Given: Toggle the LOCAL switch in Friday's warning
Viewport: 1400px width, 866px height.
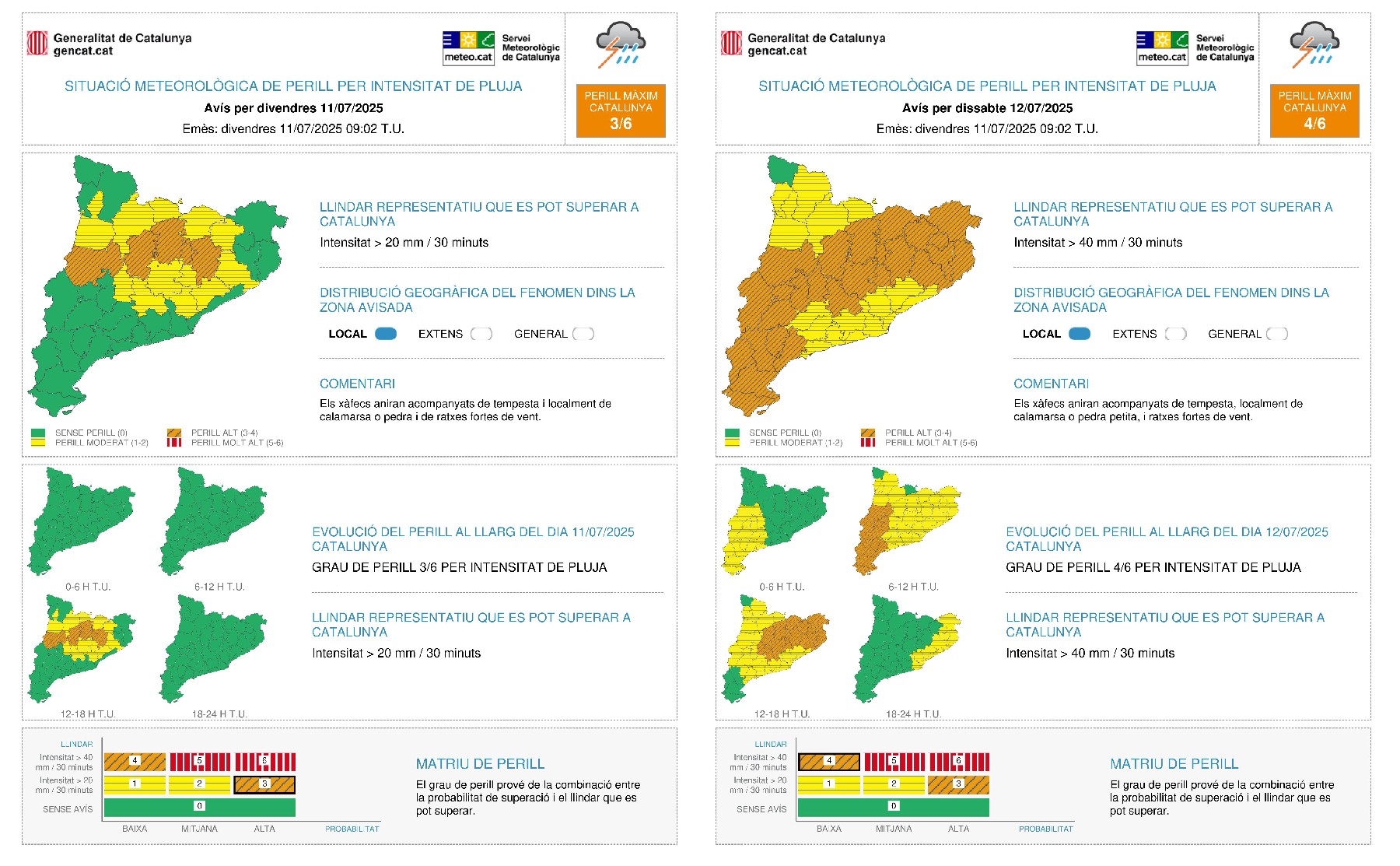Looking at the screenshot, I should point(386,334).
